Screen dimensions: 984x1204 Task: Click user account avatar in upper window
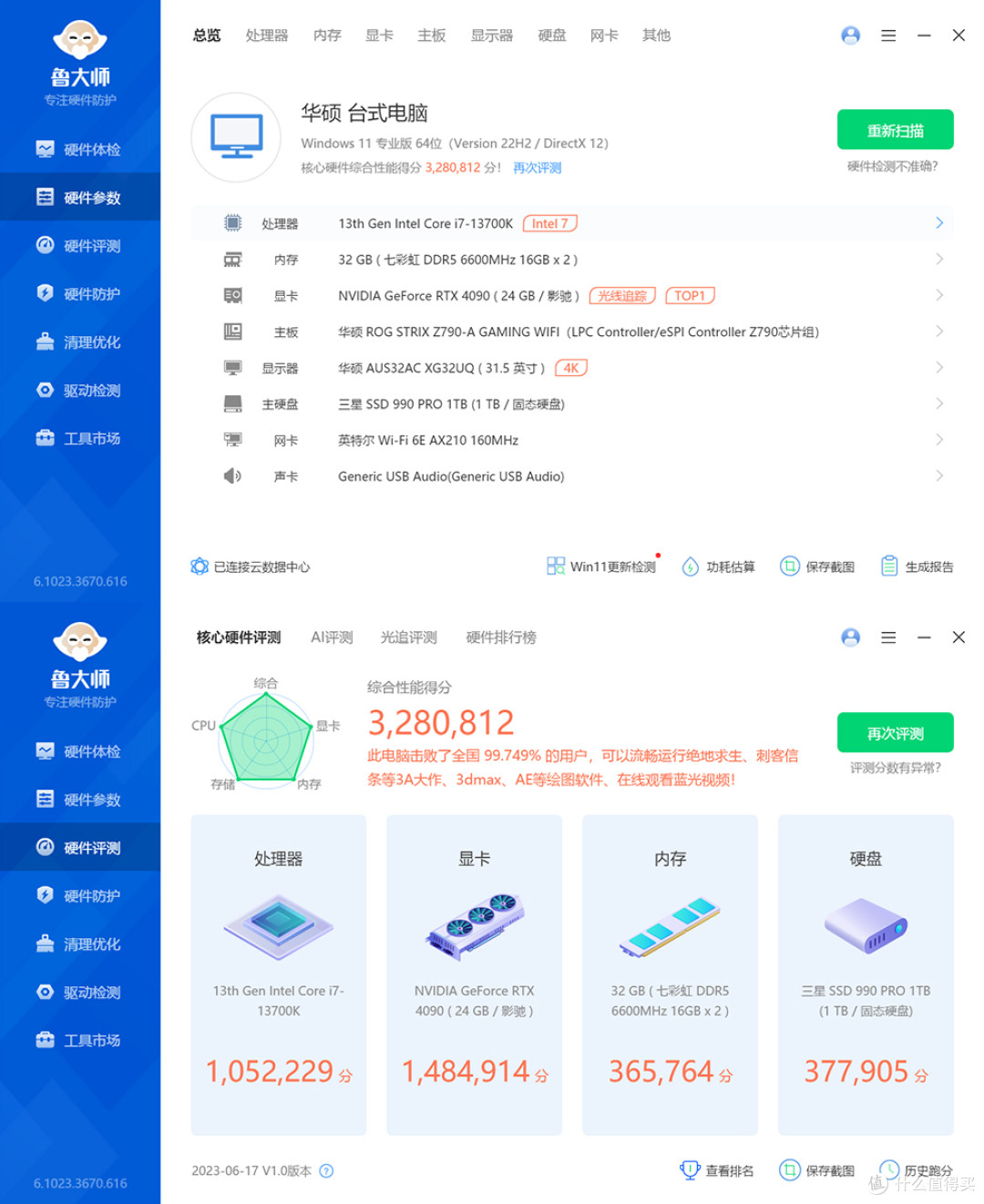tap(851, 36)
